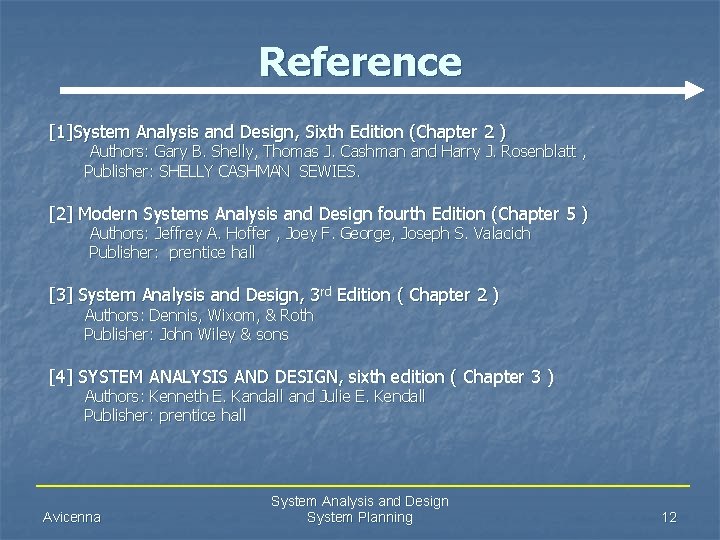Select reference [1] System Analysis and Design, Sixth Edition

pyautogui.click(x=277, y=132)
